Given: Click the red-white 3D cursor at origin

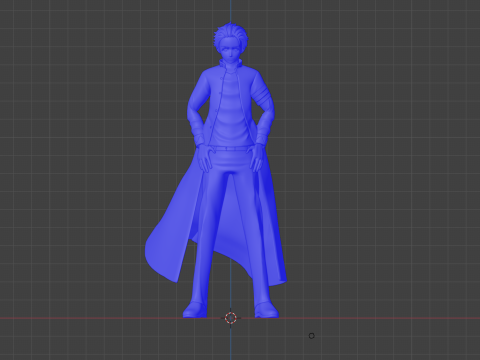Looking at the screenshot, I should point(231,318).
